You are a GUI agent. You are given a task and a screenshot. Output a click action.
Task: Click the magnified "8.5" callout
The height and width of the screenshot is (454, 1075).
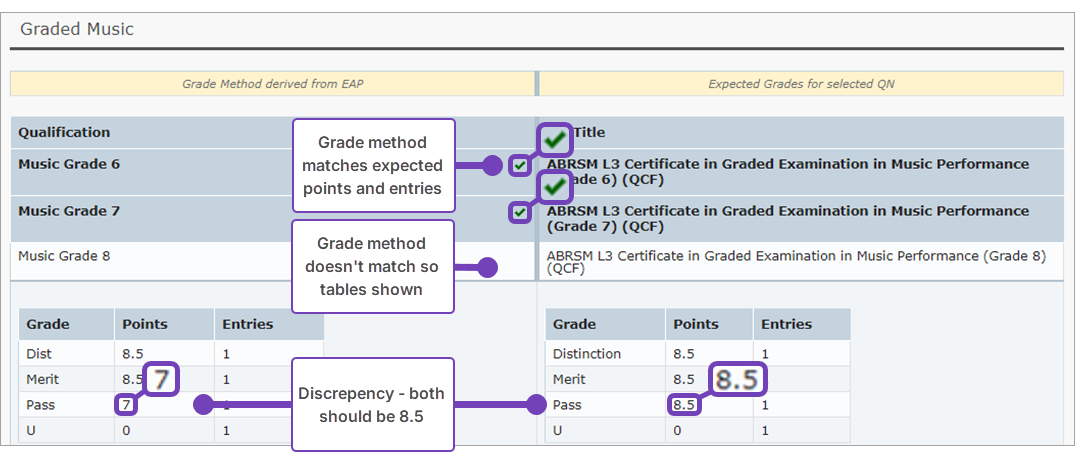739,379
